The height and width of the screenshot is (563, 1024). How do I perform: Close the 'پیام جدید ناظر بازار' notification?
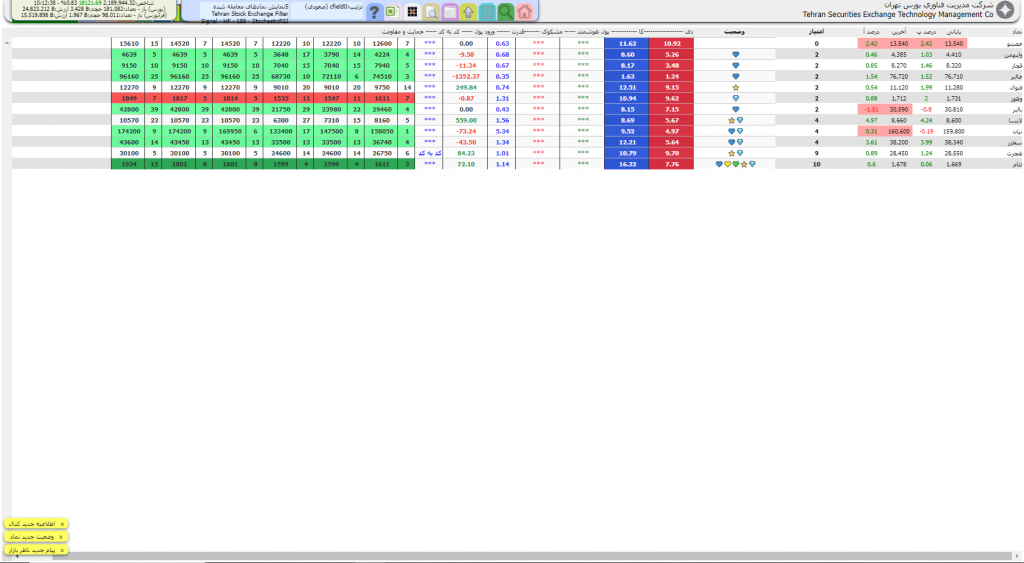tap(62, 550)
